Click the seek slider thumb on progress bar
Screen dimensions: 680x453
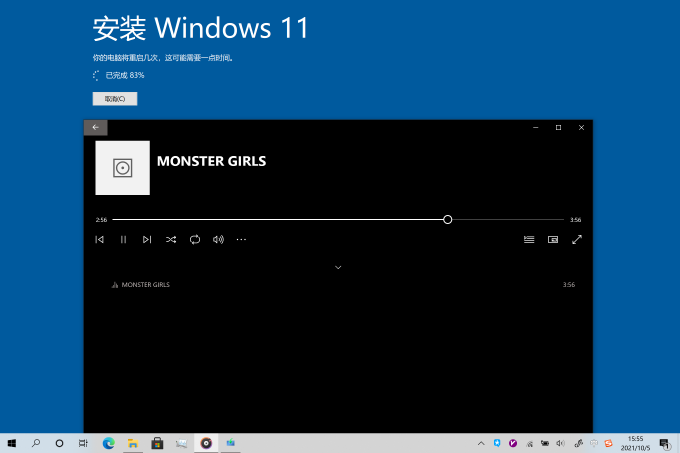[x=448, y=219]
